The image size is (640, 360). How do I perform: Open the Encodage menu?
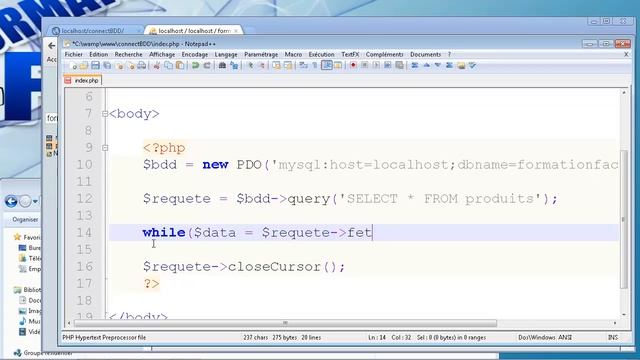195,54
